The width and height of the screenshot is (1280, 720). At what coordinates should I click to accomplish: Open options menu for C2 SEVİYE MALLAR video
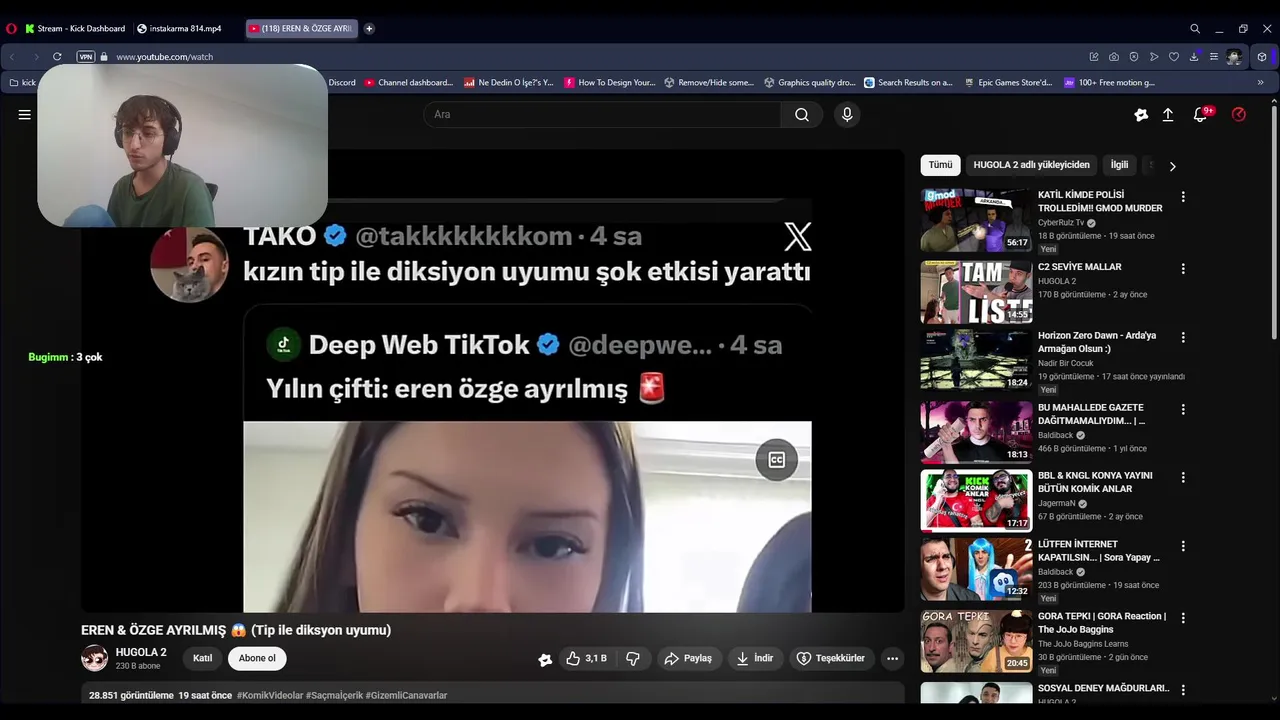1183,269
